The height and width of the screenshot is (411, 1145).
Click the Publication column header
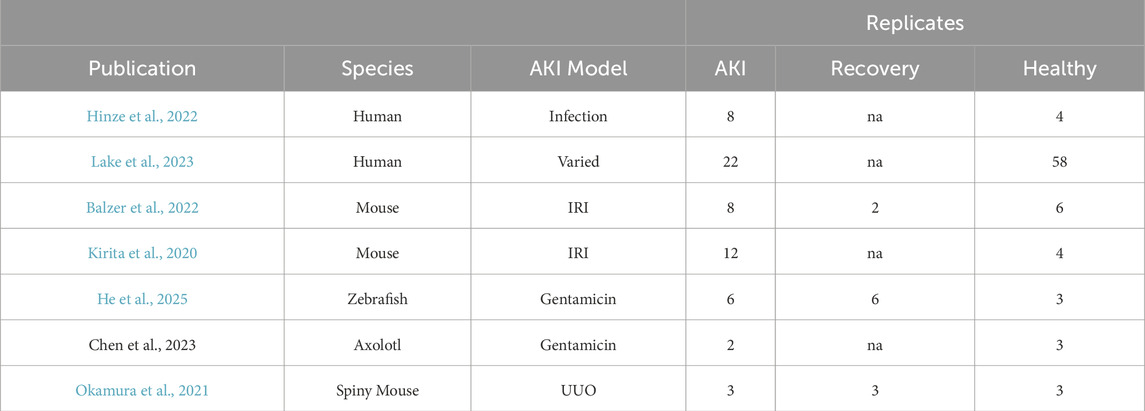(x=142, y=69)
